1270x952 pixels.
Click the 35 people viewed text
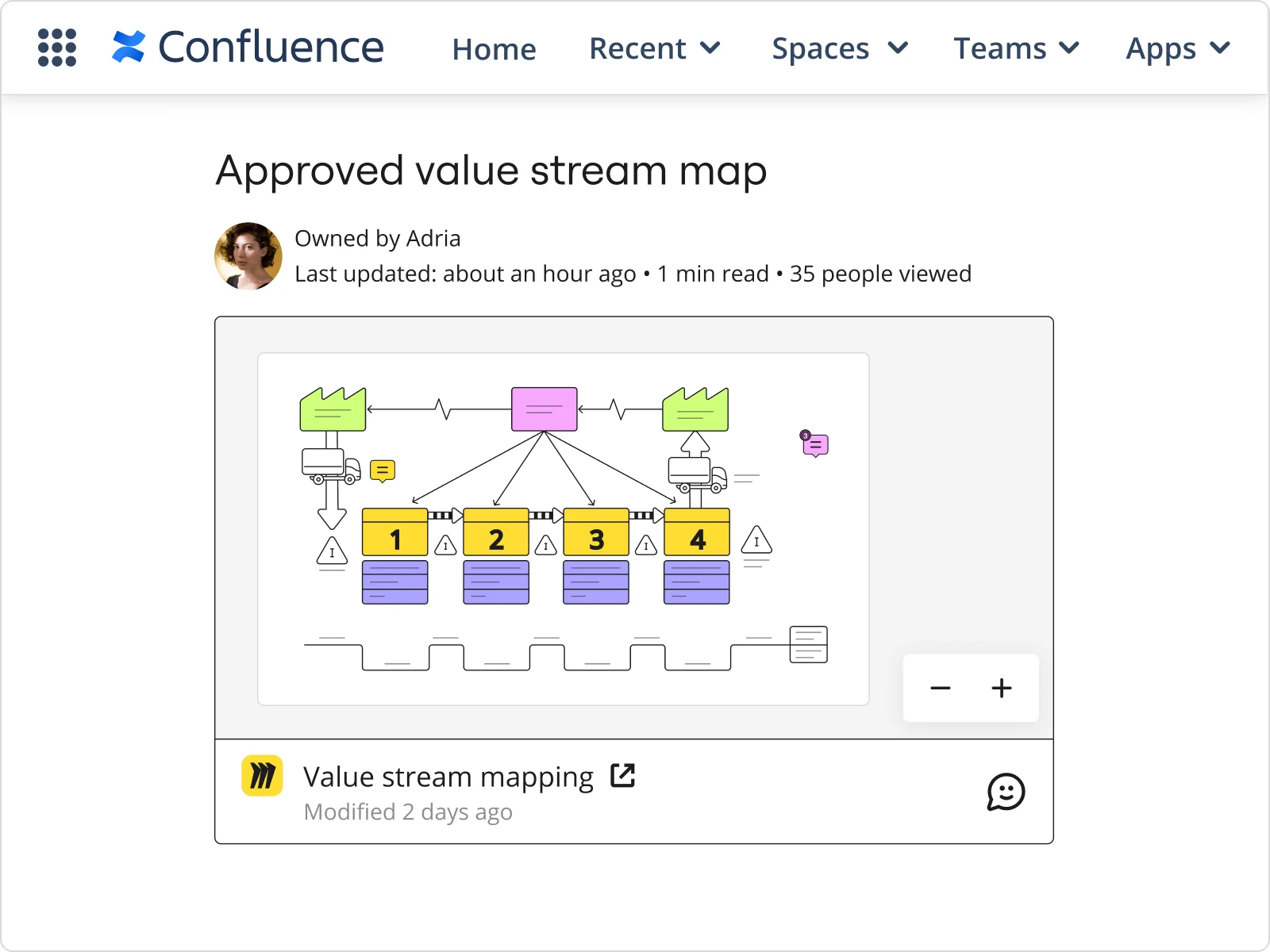pos(880,274)
